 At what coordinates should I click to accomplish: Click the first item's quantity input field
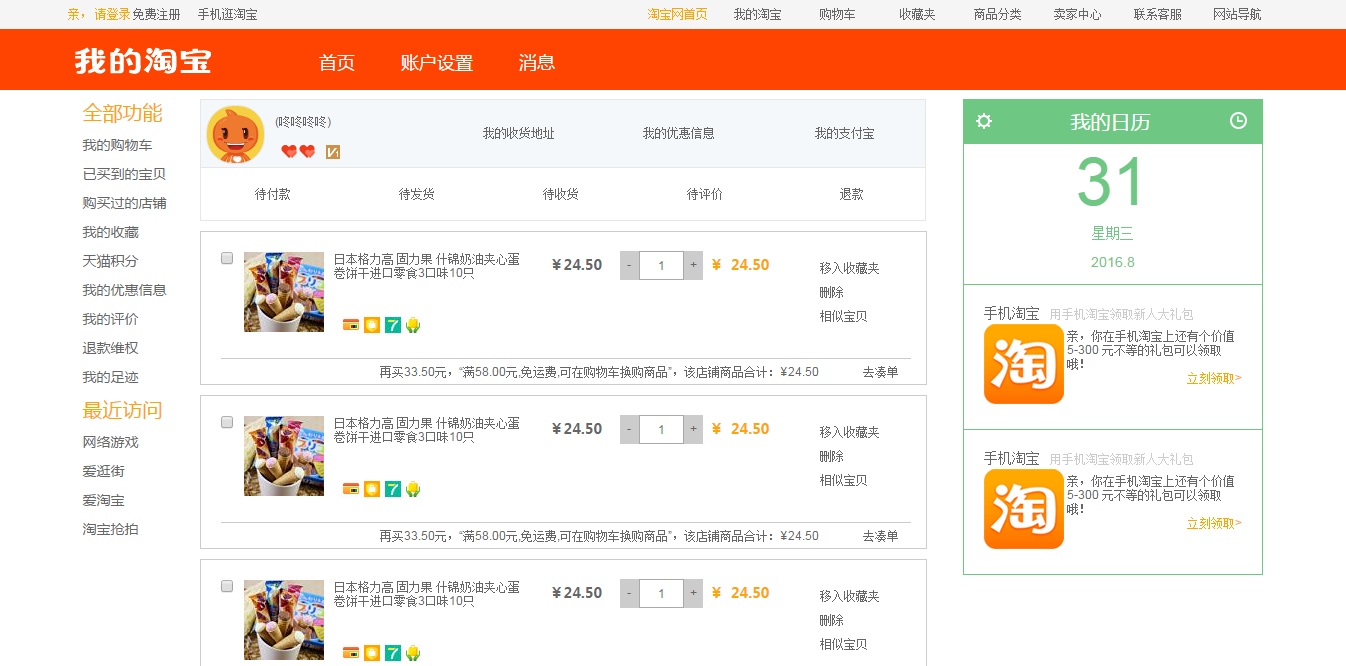(661, 265)
